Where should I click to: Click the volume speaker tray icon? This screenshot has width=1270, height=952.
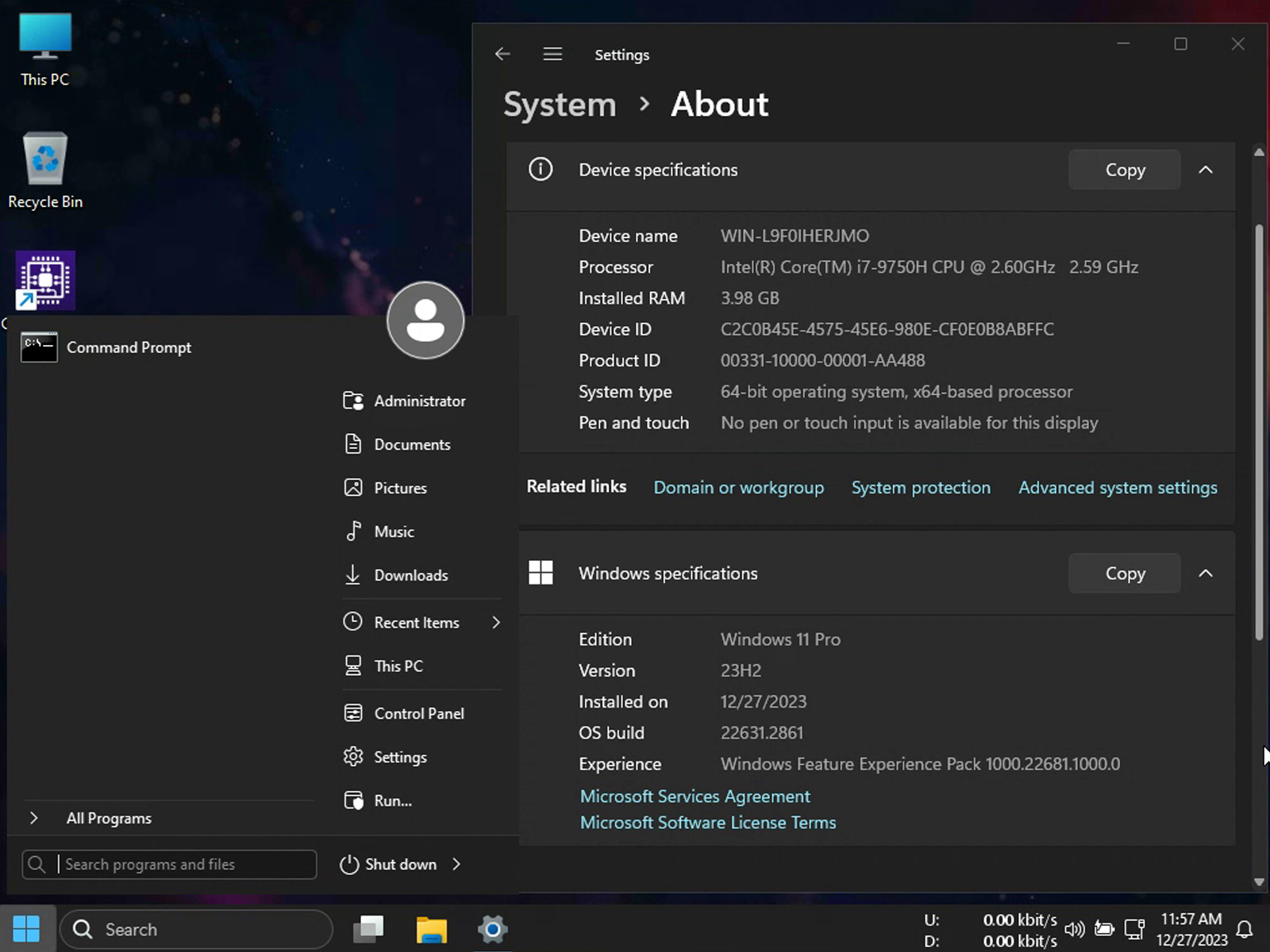click(1074, 929)
